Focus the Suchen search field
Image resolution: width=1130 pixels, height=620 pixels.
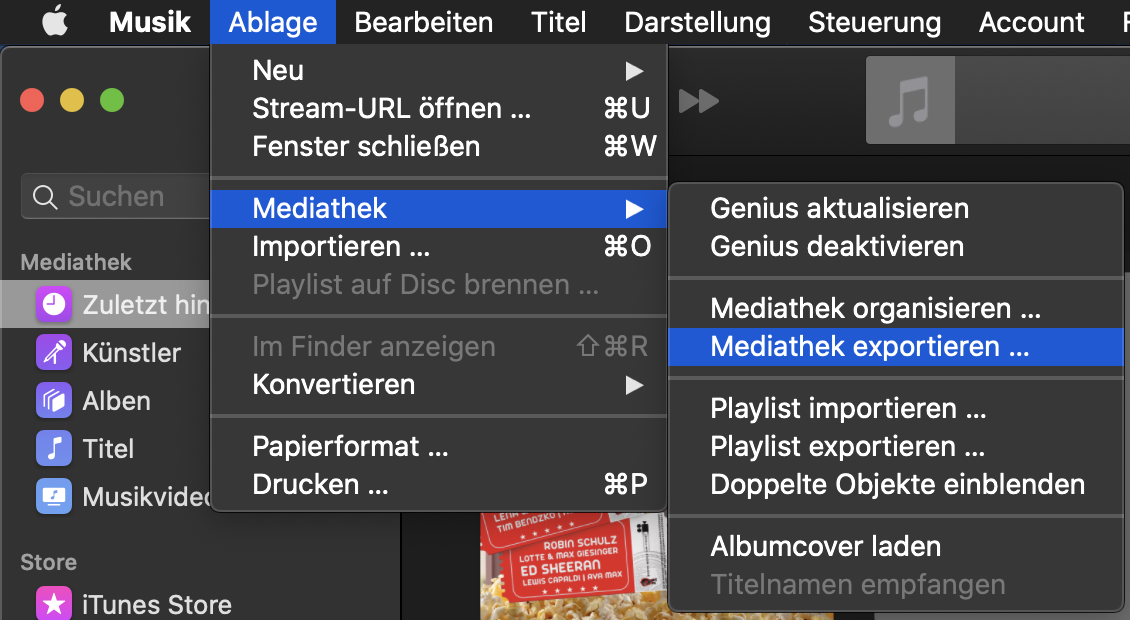pos(117,196)
